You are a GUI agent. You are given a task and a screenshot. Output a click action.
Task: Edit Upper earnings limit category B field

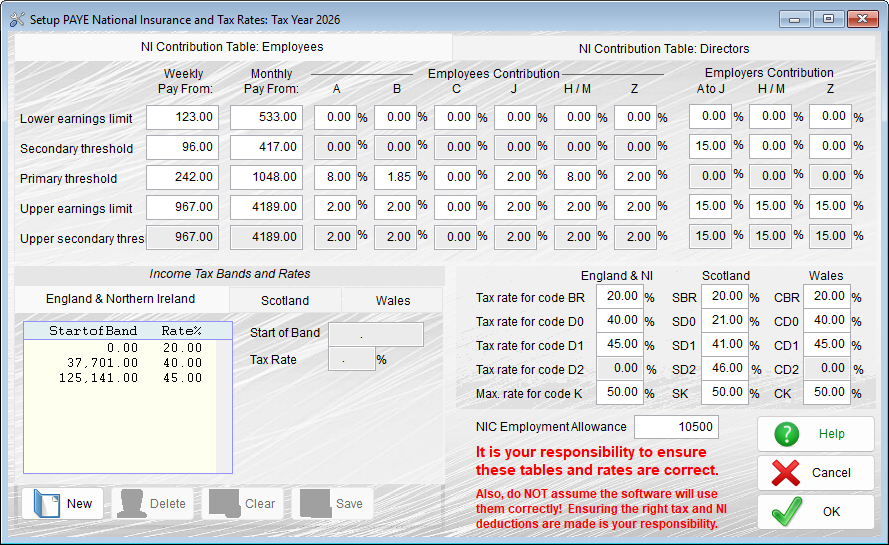(x=395, y=208)
